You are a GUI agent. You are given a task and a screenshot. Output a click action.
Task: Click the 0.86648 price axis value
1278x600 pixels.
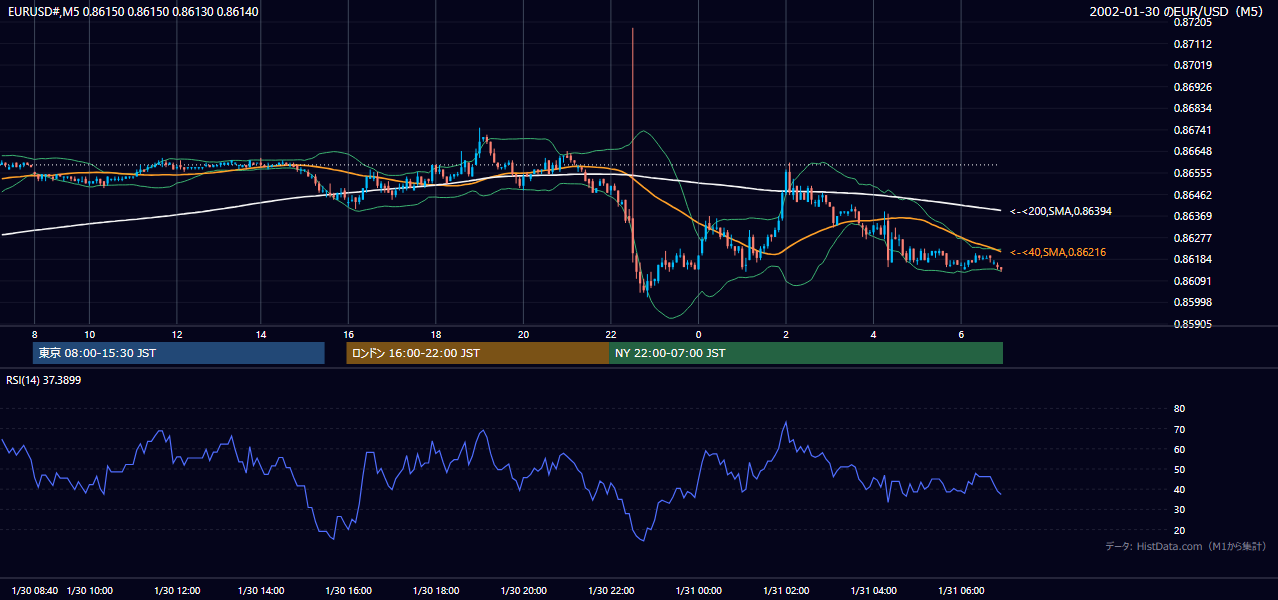[x=1192, y=151]
